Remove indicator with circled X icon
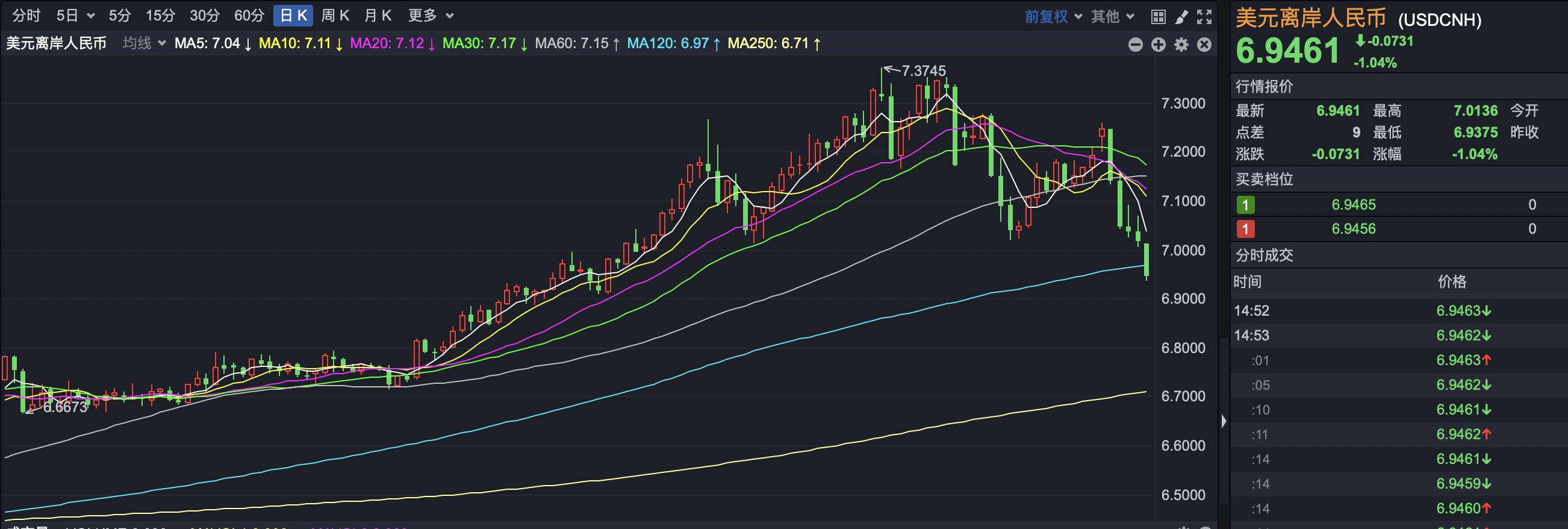Viewport: 1568px width, 529px height. (x=1204, y=45)
